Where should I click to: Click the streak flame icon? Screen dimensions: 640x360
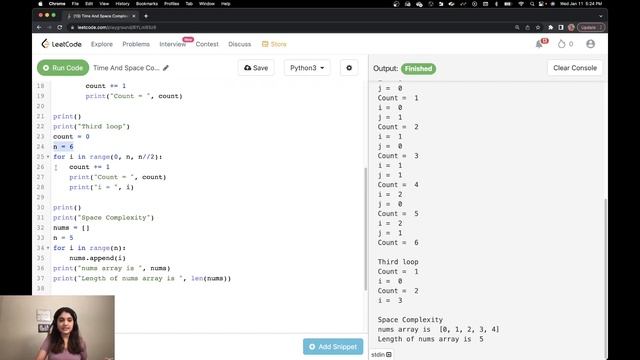click(x=562, y=44)
